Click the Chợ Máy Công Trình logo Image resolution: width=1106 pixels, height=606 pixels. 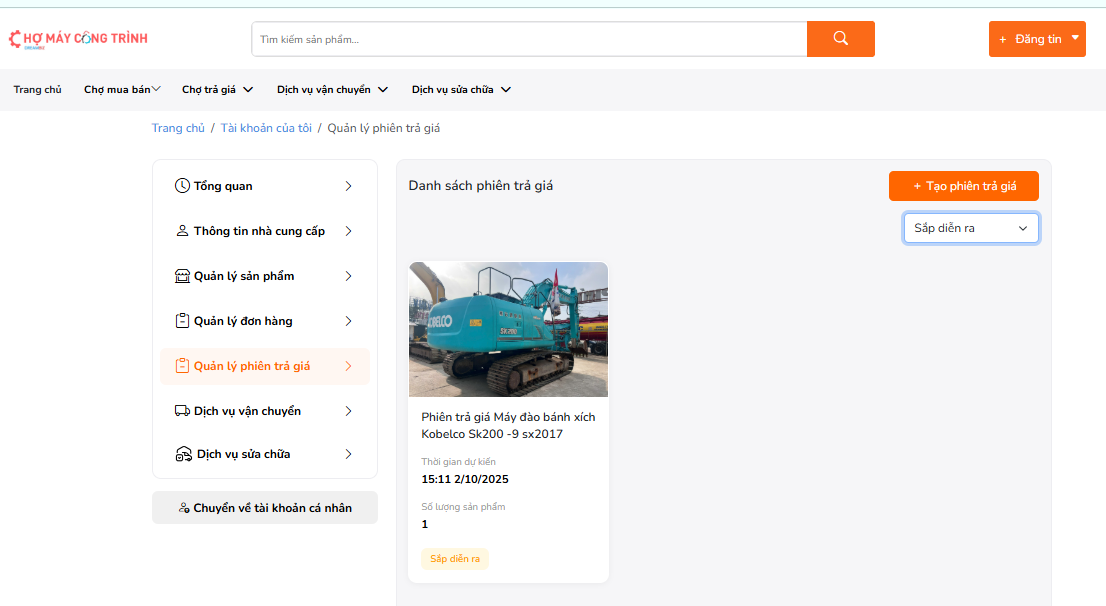point(78,39)
